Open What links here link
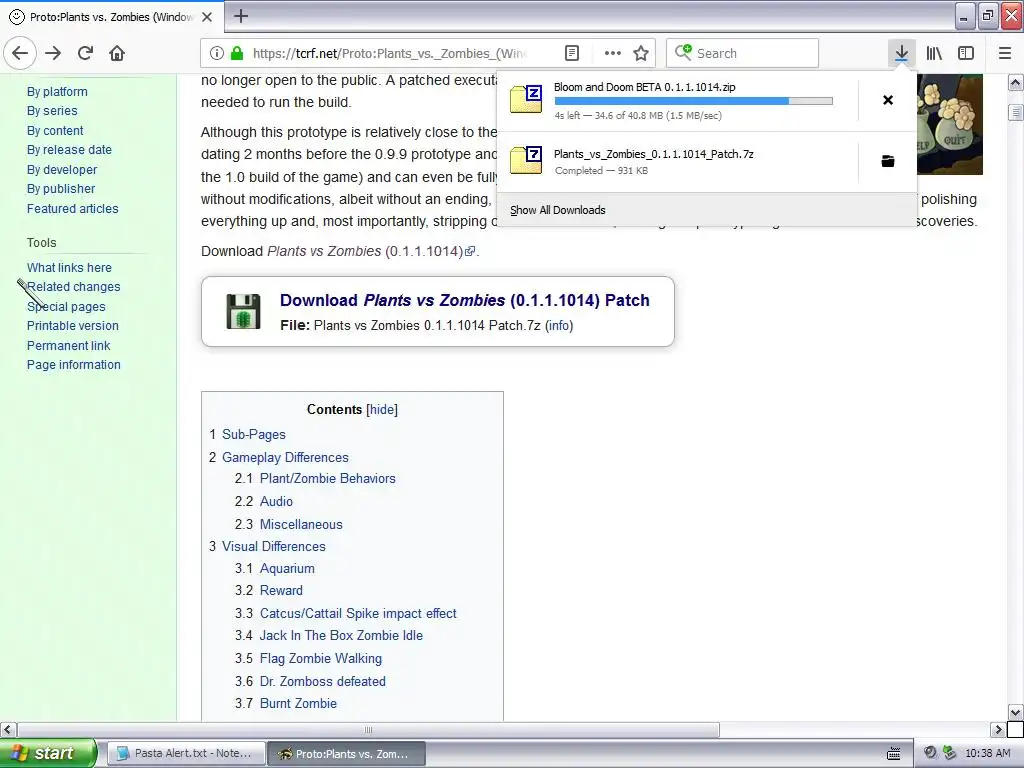 tap(69, 268)
